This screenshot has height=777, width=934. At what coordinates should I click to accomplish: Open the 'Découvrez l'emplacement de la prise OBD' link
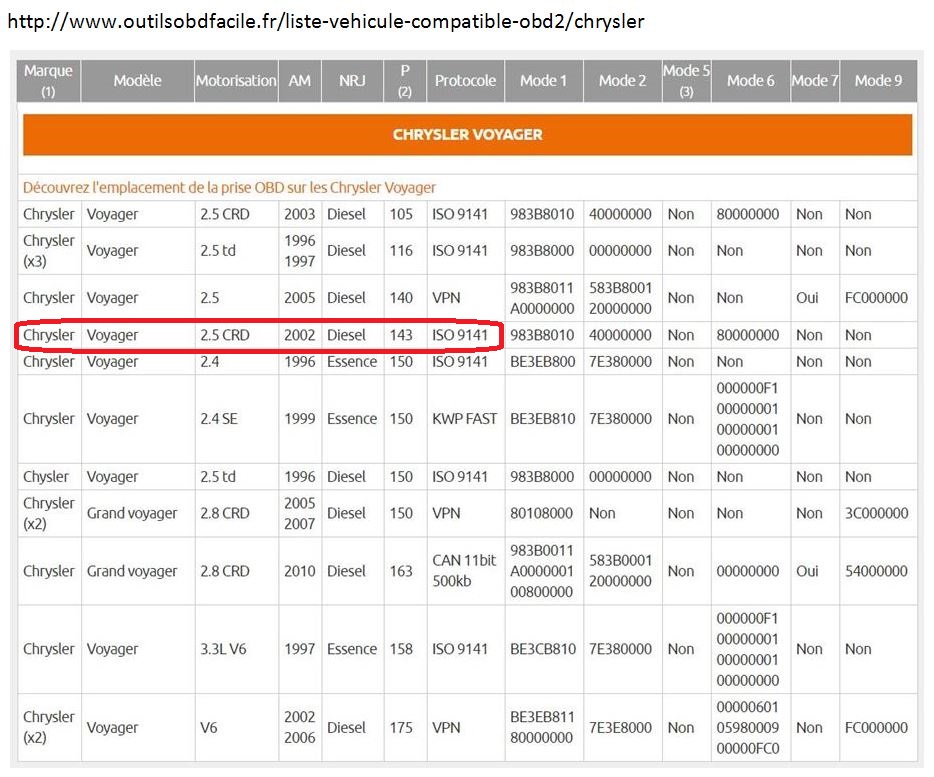tap(229, 188)
